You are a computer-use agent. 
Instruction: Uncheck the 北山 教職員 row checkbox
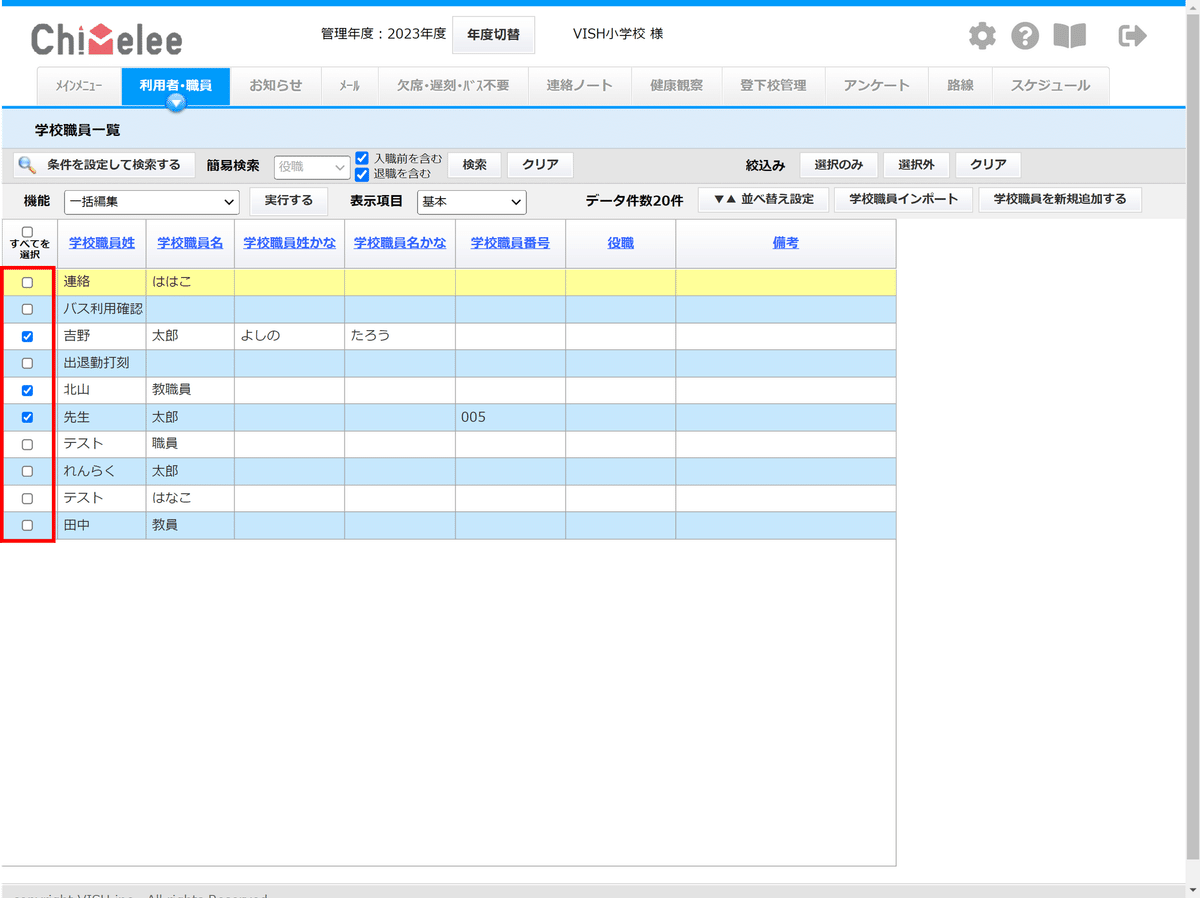point(27,391)
